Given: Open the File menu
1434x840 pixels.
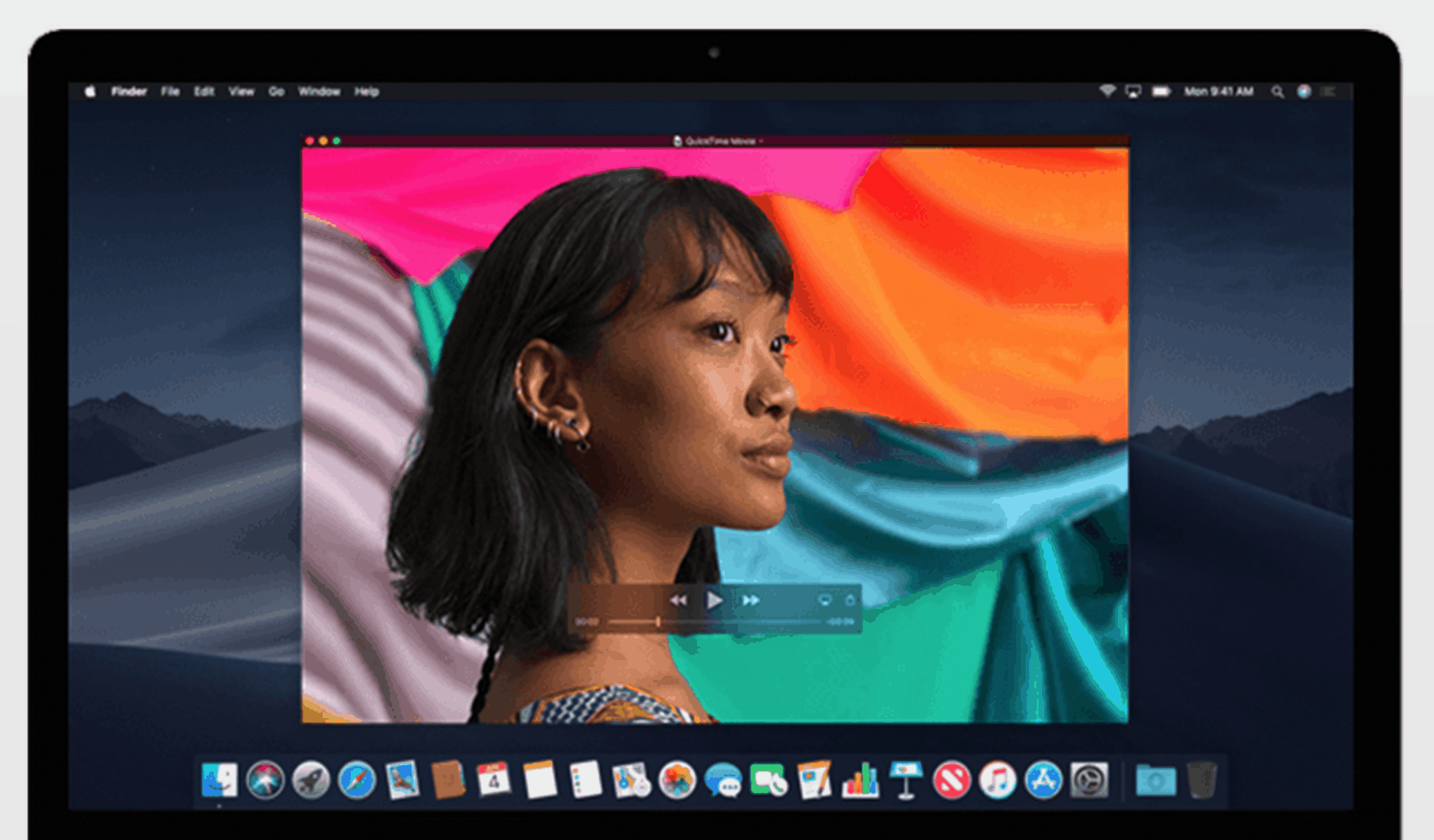Looking at the screenshot, I should pyautogui.click(x=170, y=91).
